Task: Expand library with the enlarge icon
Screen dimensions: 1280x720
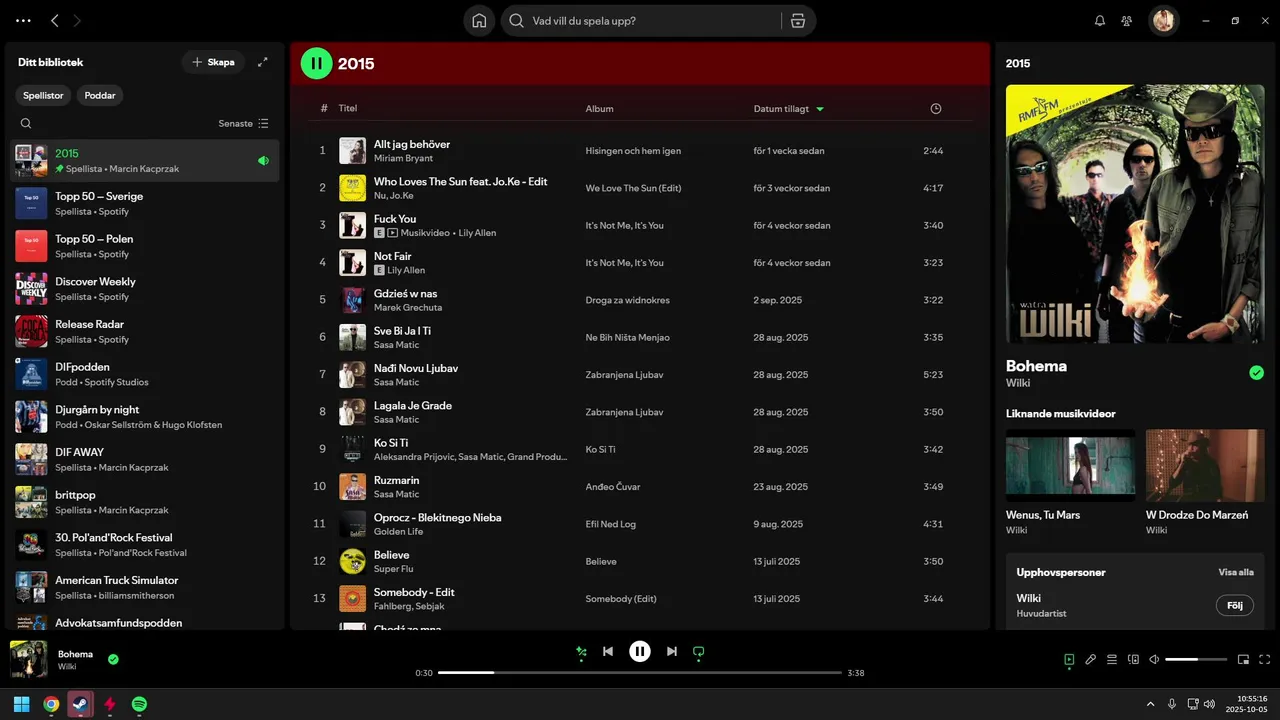Action: pos(263,62)
